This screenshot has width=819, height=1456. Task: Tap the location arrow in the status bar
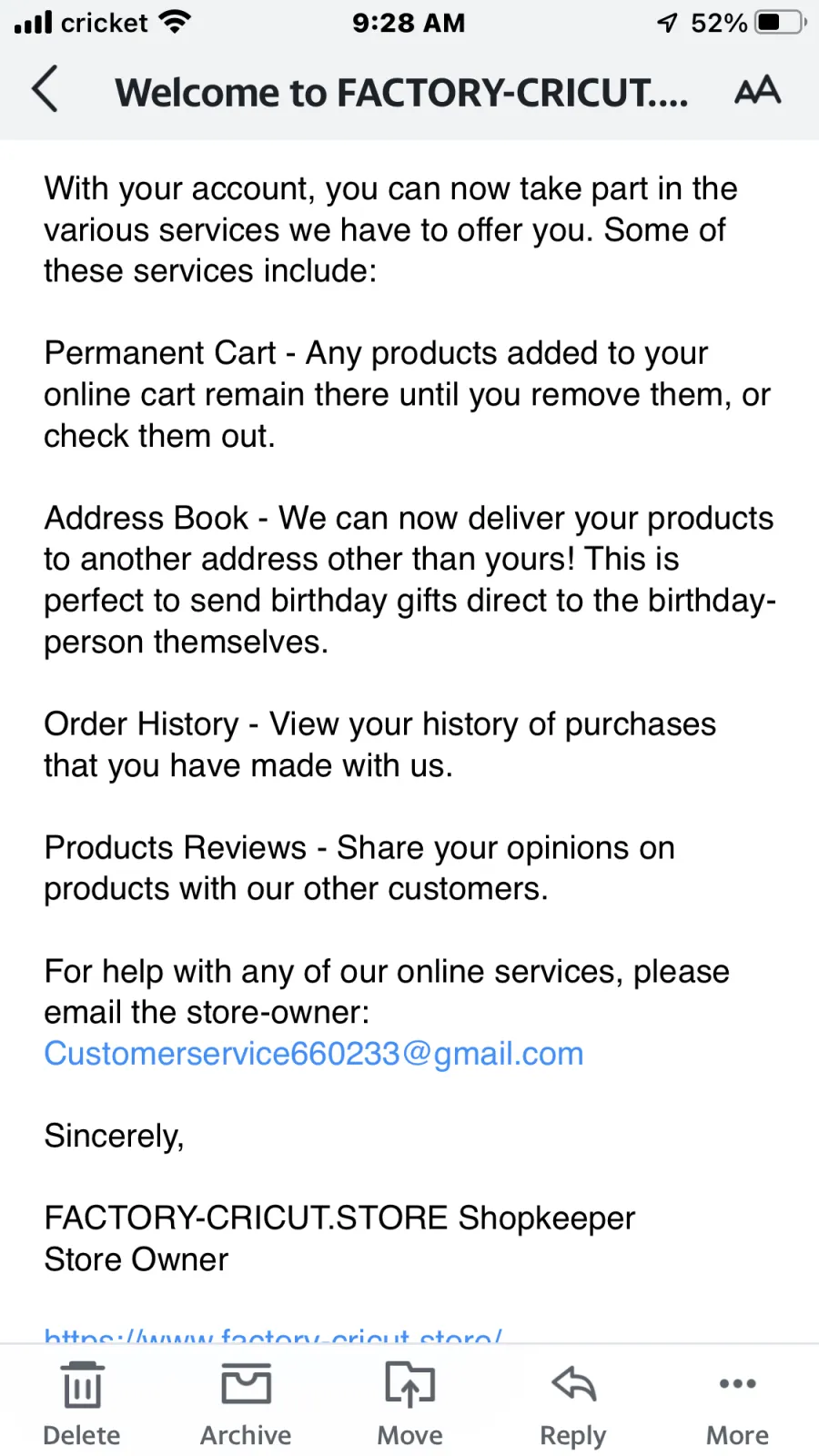click(668, 23)
